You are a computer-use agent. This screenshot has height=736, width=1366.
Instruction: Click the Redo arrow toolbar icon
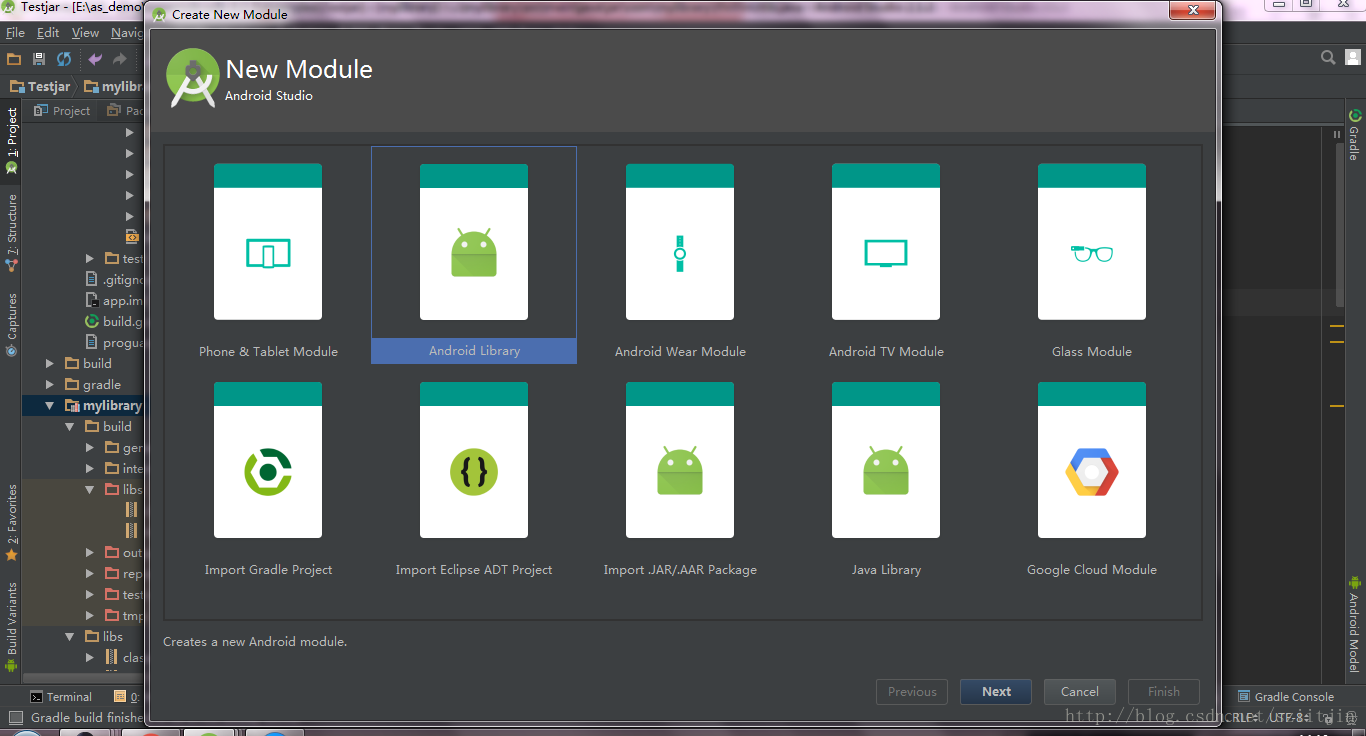120,59
